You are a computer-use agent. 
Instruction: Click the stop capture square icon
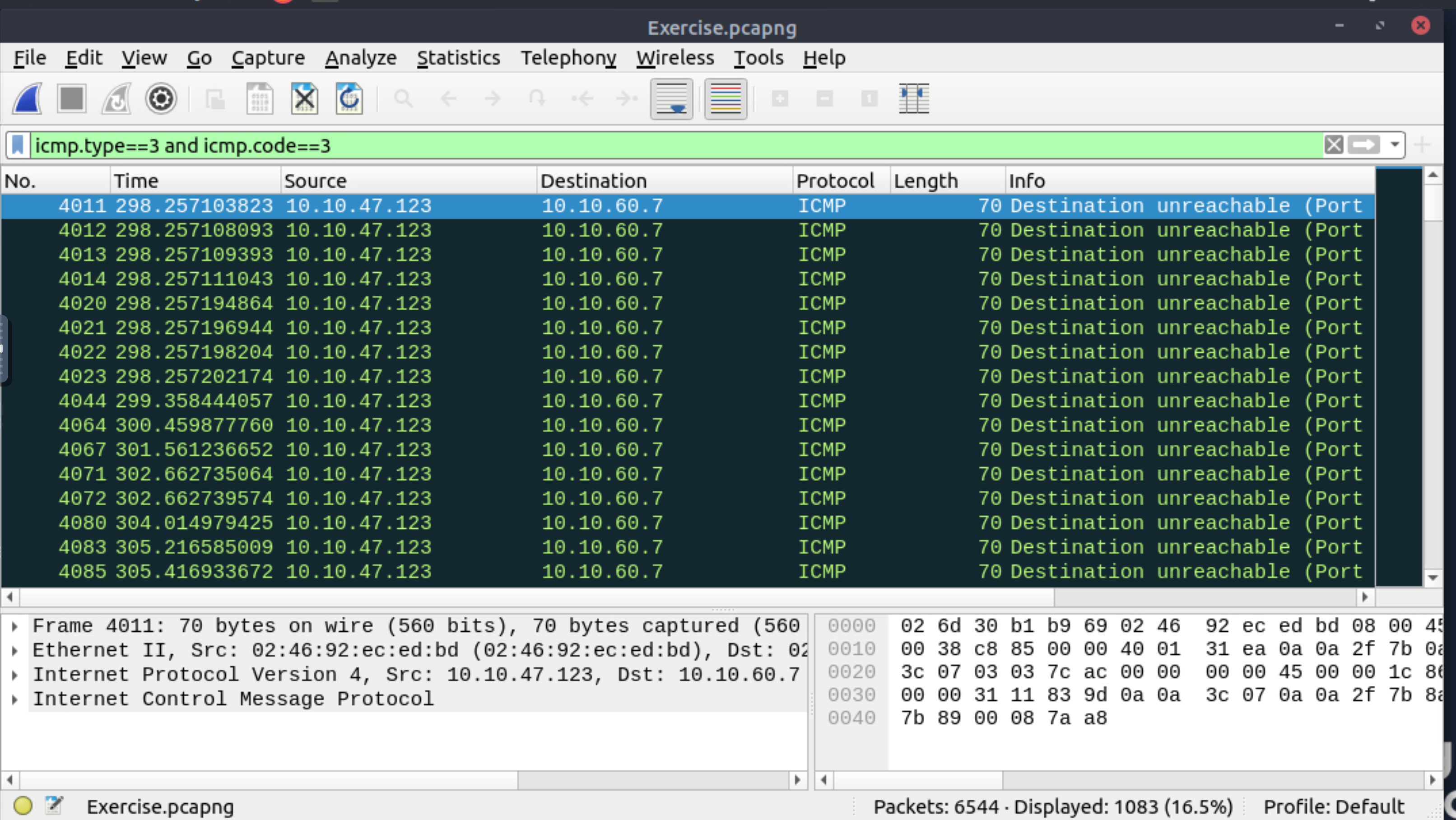(x=72, y=99)
